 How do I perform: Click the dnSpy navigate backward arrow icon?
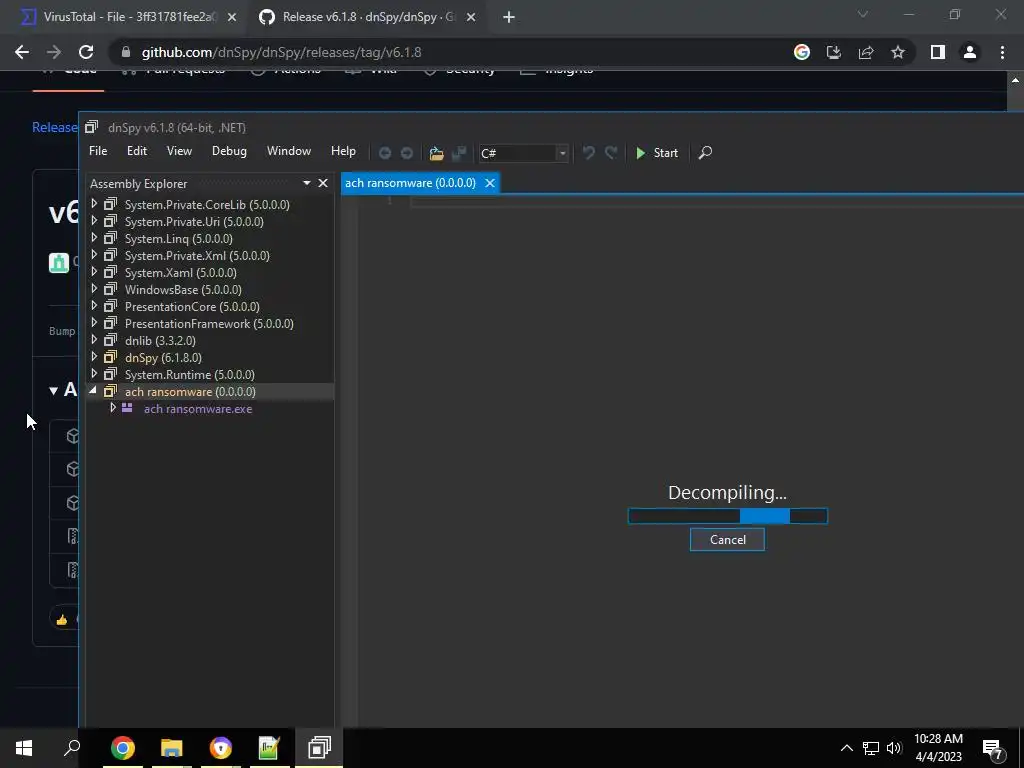coord(385,153)
